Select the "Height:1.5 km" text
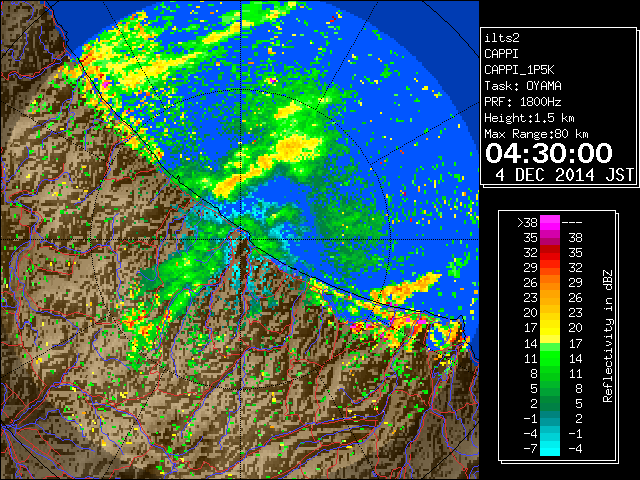 [529, 118]
